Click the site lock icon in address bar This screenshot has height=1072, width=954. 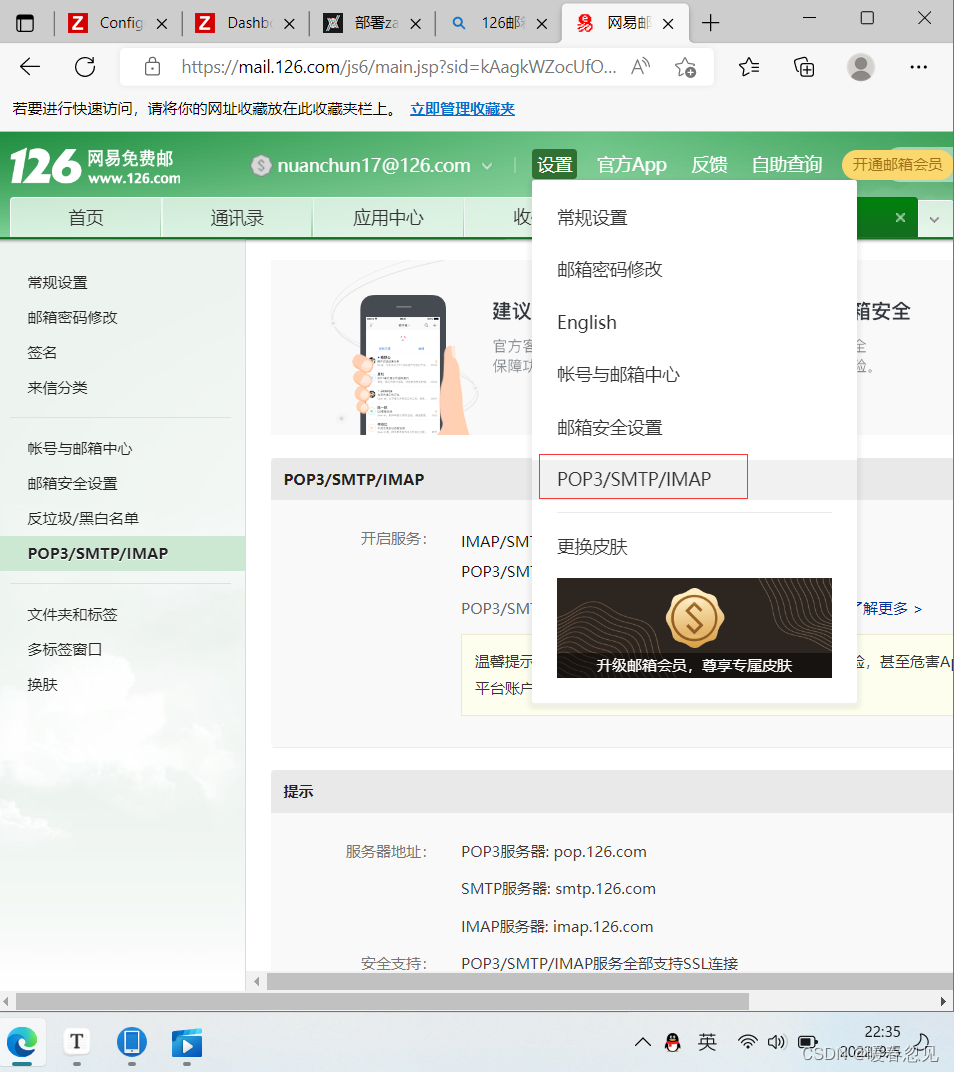[x=153, y=67]
